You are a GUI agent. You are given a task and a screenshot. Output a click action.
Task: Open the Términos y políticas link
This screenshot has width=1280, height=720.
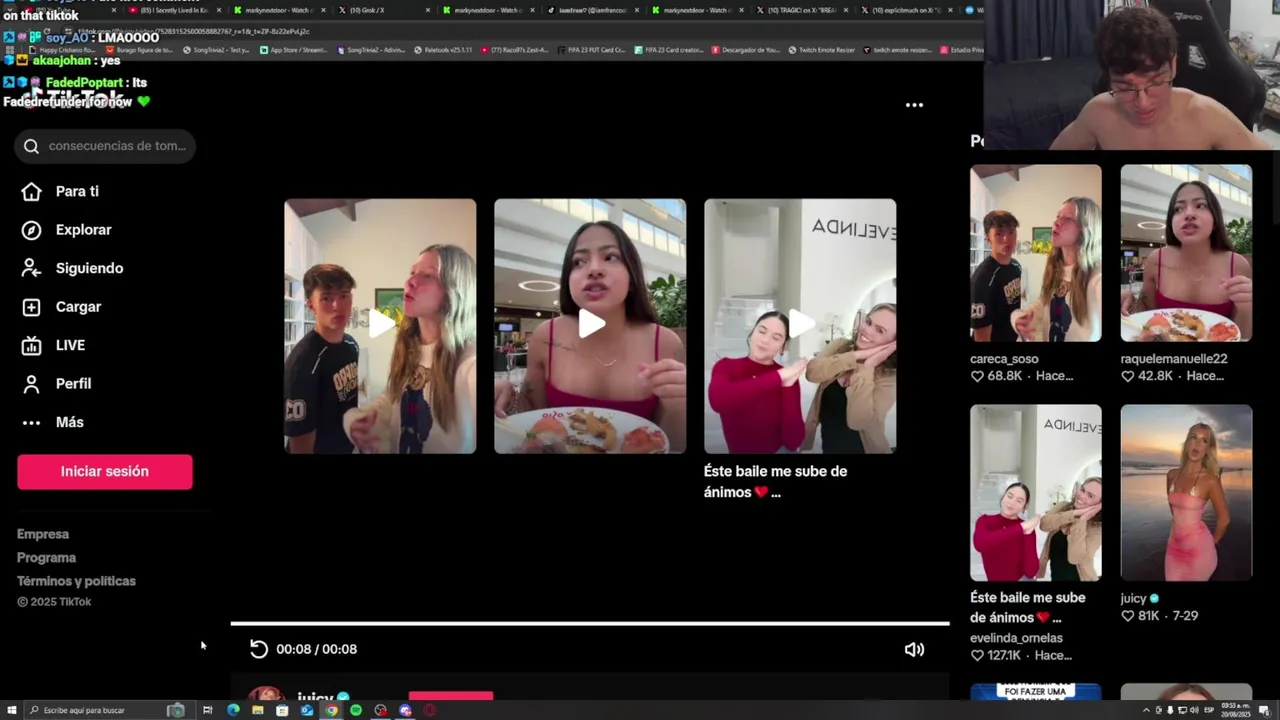point(76,581)
